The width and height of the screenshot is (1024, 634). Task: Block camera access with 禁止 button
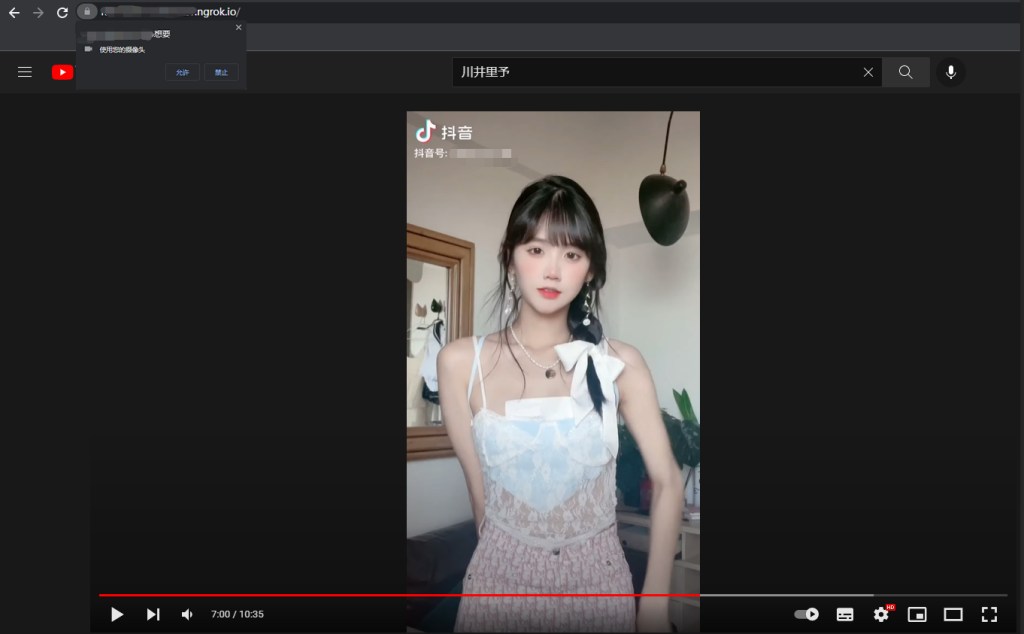pos(221,72)
